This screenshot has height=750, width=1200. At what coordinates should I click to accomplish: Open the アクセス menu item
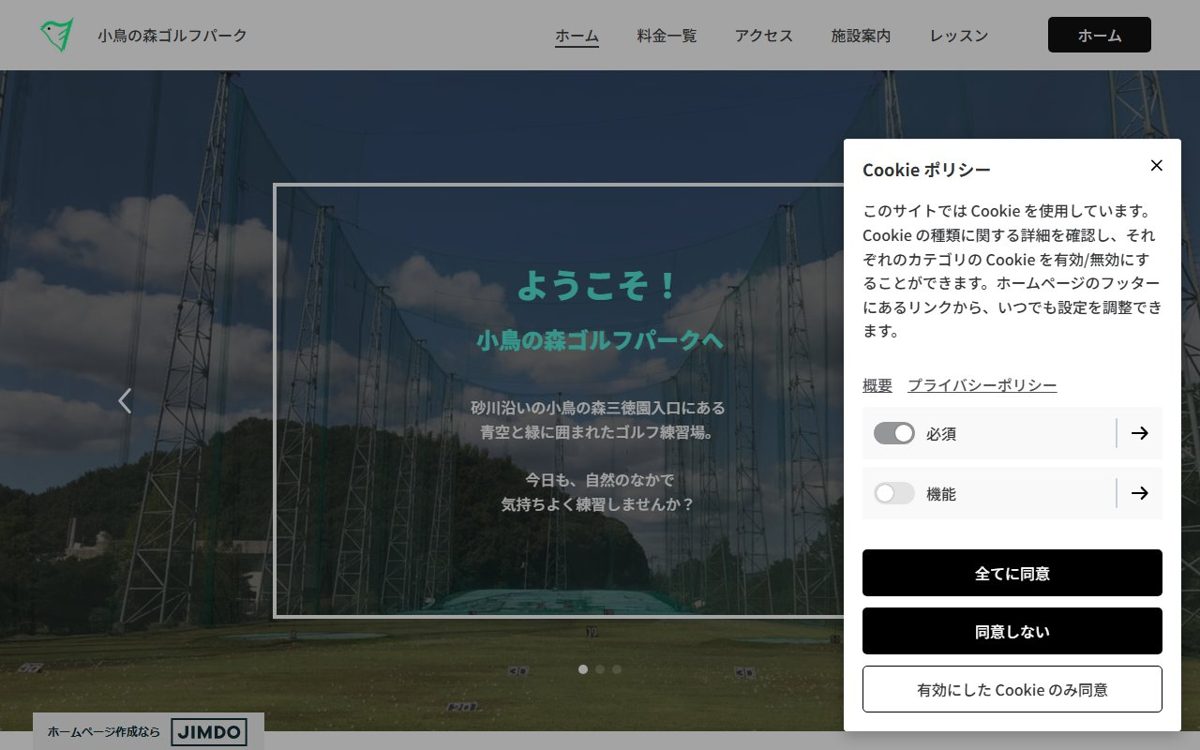[764, 36]
